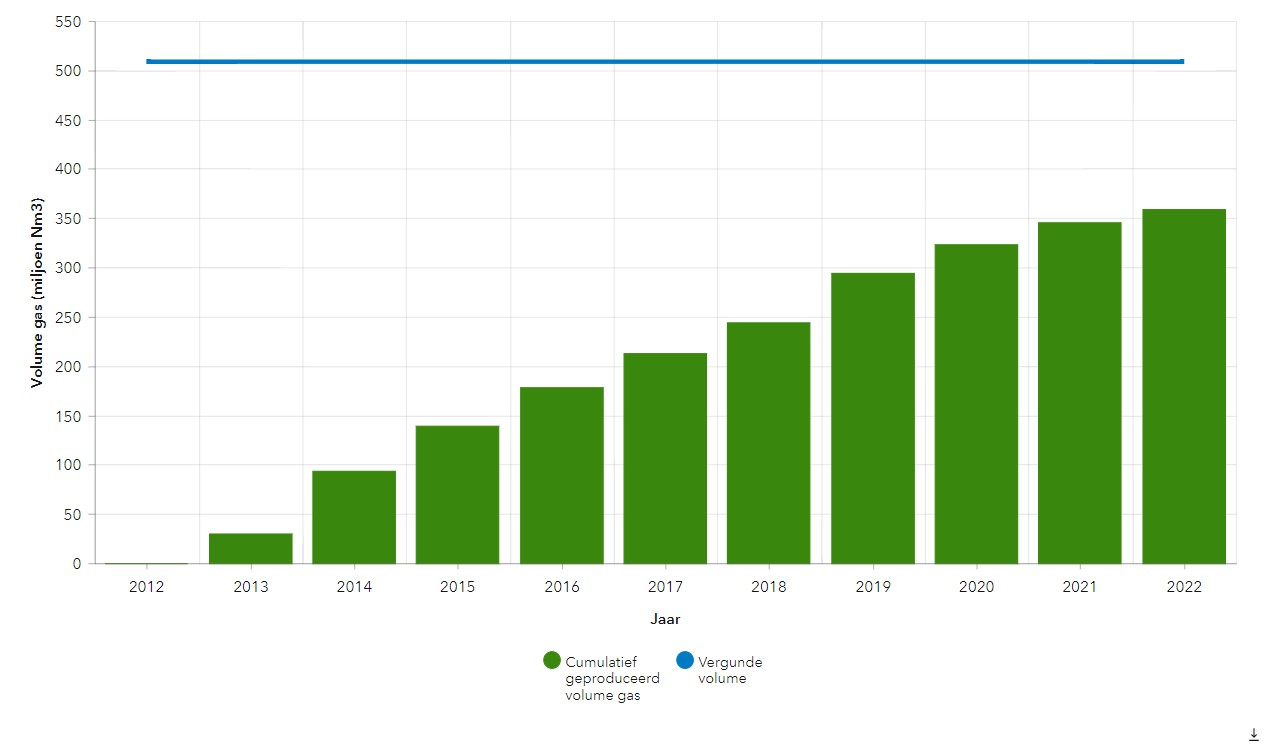Toggle the green Cumulatief legend circle
Image resolution: width=1268 pixels, height=749 pixels.
(551, 660)
